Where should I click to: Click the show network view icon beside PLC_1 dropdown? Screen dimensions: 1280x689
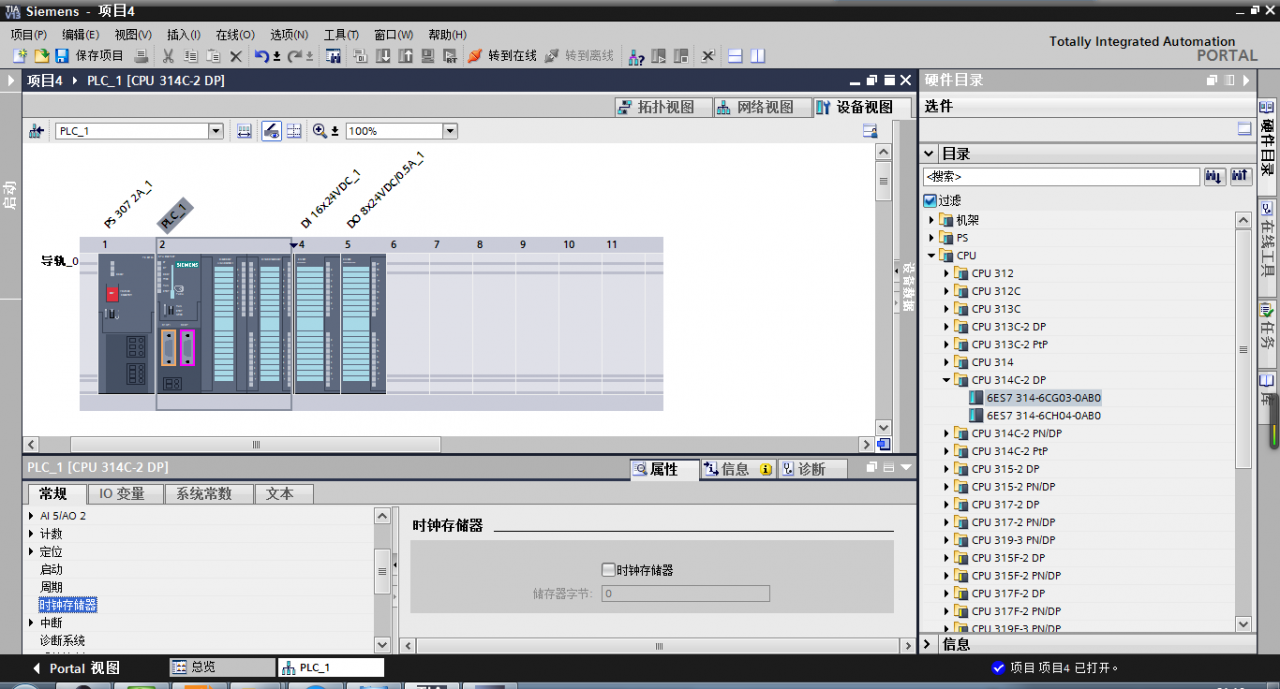tap(37, 131)
